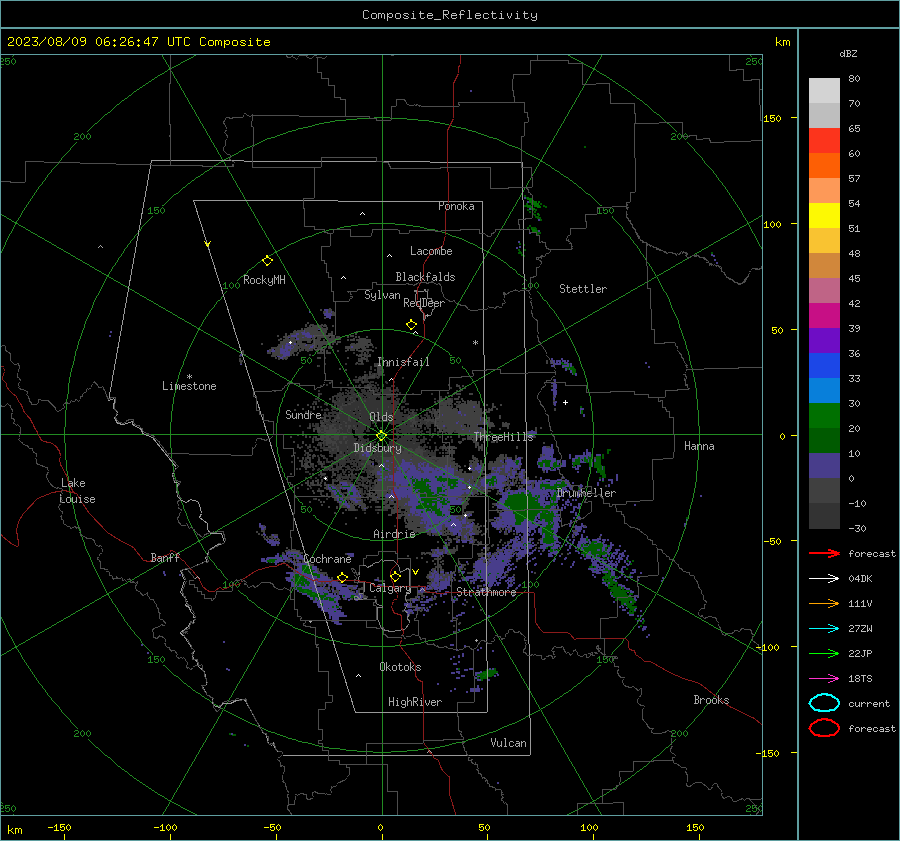Click the 51 dBZ yellow color swatch
The height and width of the screenshot is (841, 900).
pos(824,215)
